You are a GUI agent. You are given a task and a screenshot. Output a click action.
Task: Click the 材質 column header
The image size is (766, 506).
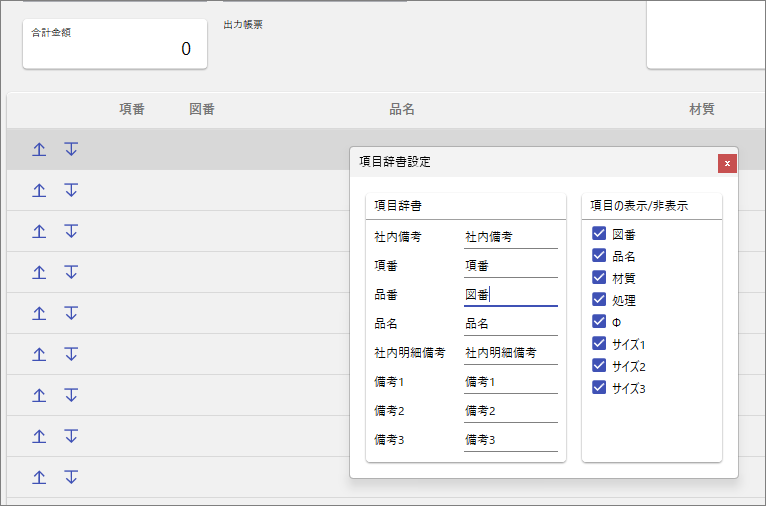coord(701,110)
